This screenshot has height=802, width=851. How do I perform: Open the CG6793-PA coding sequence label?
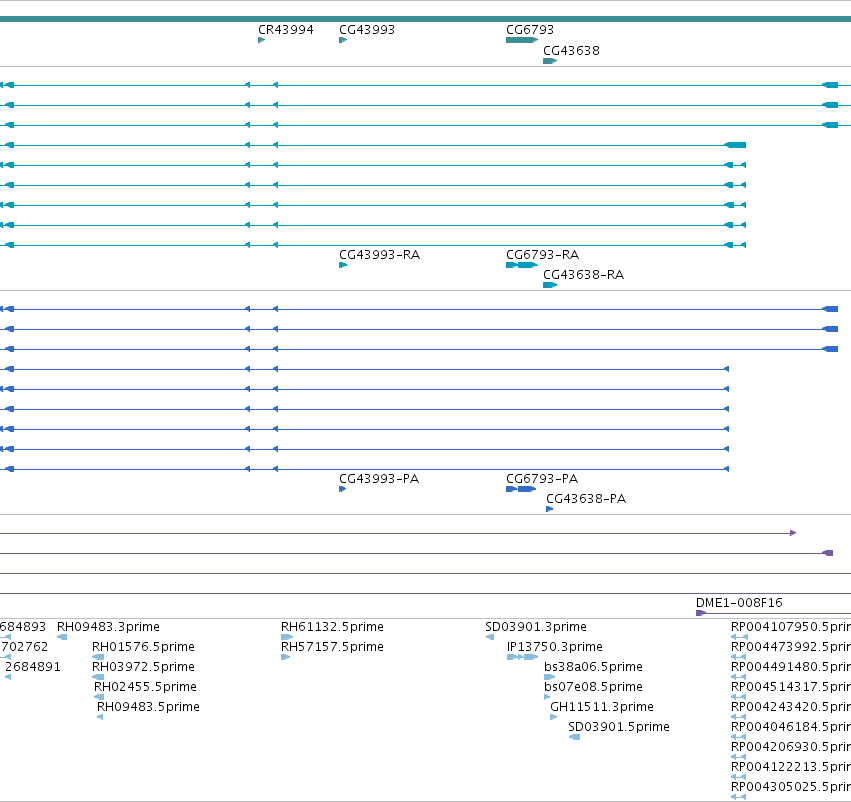coord(542,479)
